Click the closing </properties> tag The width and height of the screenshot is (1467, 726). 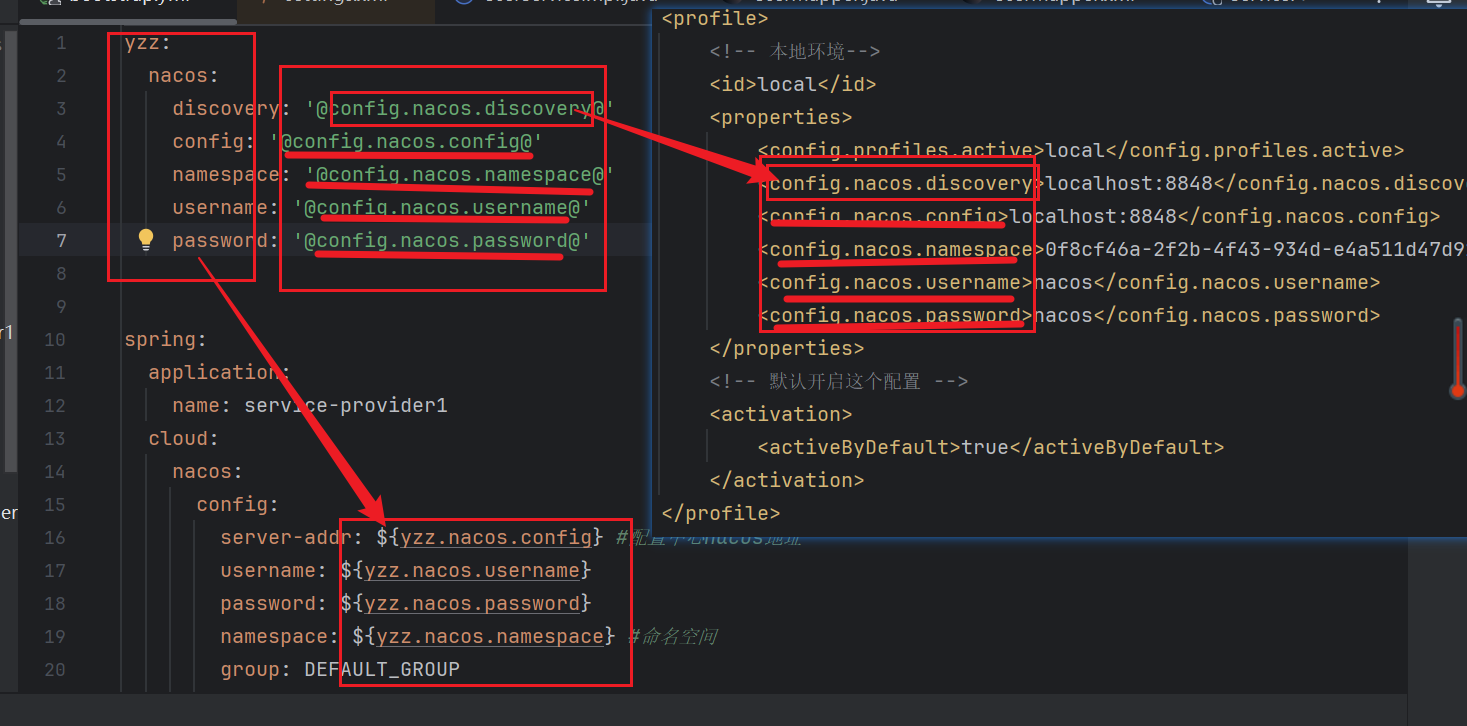[787, 348]
